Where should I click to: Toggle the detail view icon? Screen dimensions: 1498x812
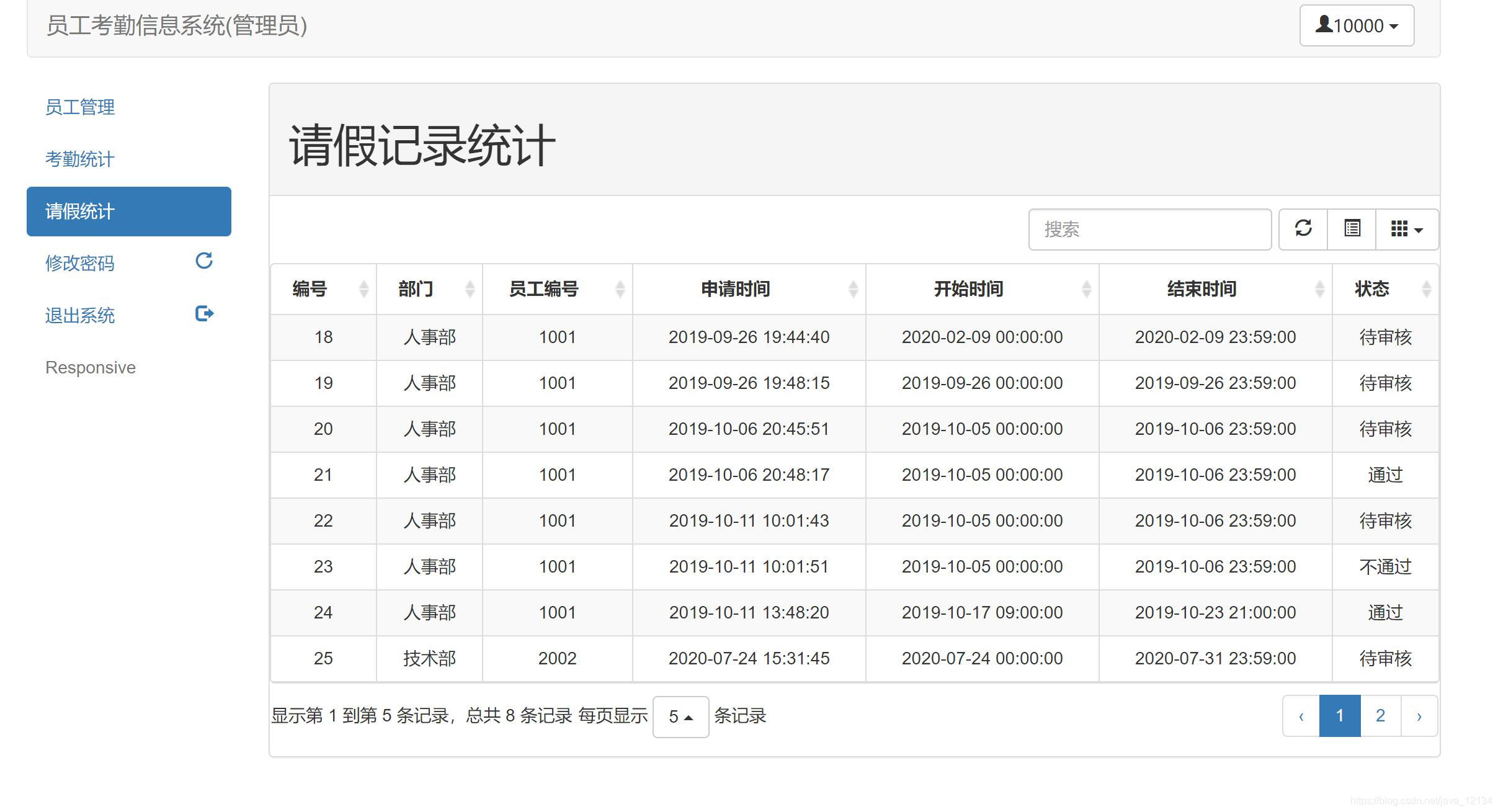point(1352,229)
